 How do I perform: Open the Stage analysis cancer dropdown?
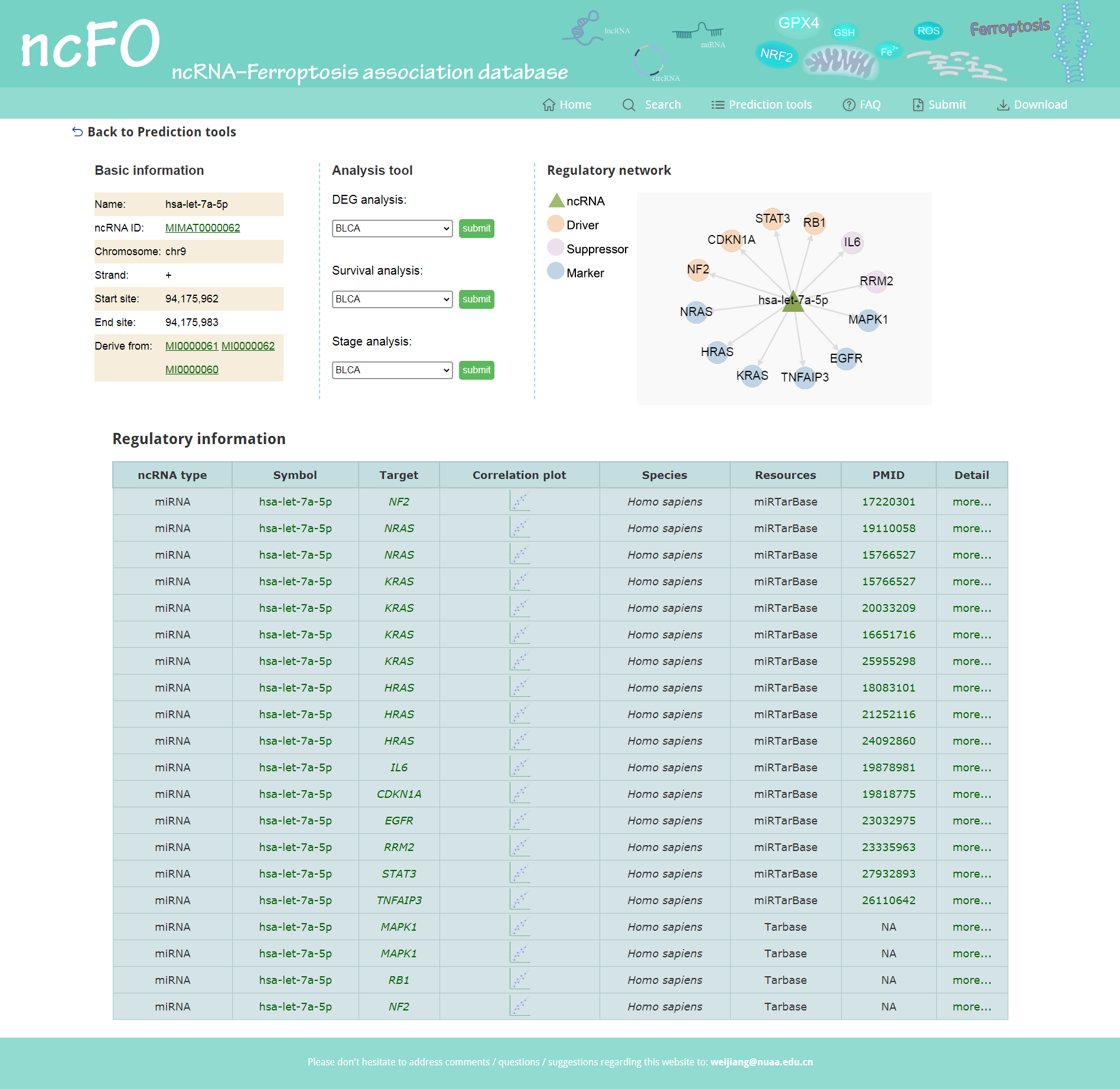click(392, 370)
